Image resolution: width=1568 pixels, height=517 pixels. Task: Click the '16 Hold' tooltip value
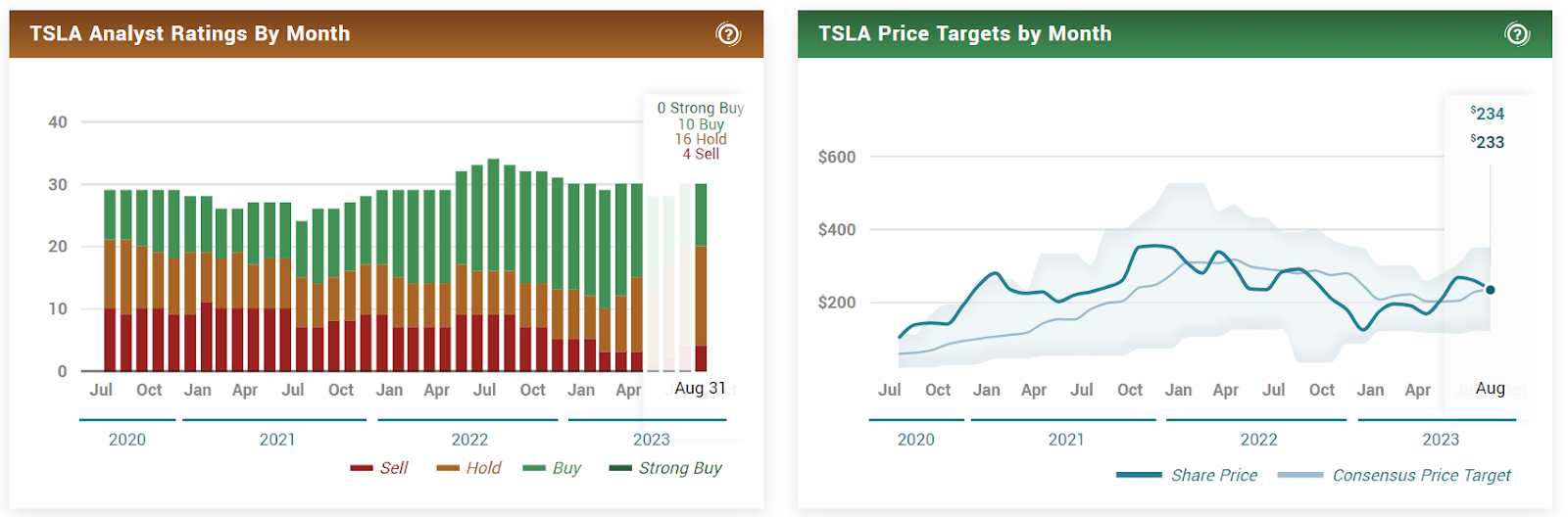[x=701, y=139]
